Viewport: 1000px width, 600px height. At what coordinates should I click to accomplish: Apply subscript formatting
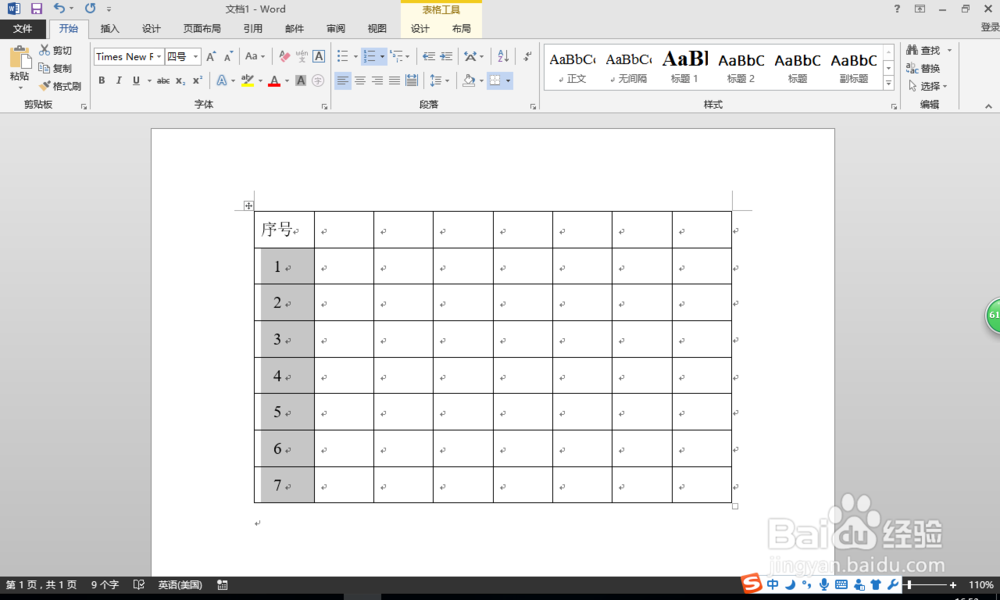pyautogui.click(x=180, y=80)
